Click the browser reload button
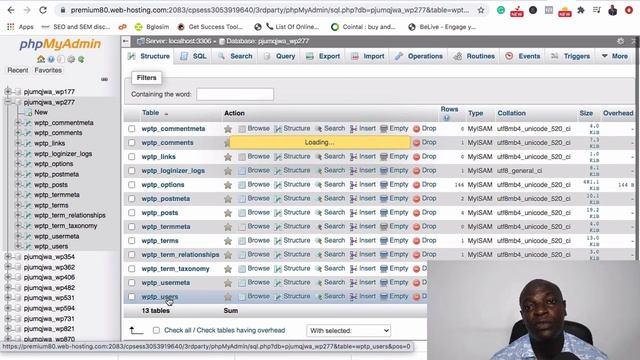This screenshot has width=640, height=360. point(43,10)
